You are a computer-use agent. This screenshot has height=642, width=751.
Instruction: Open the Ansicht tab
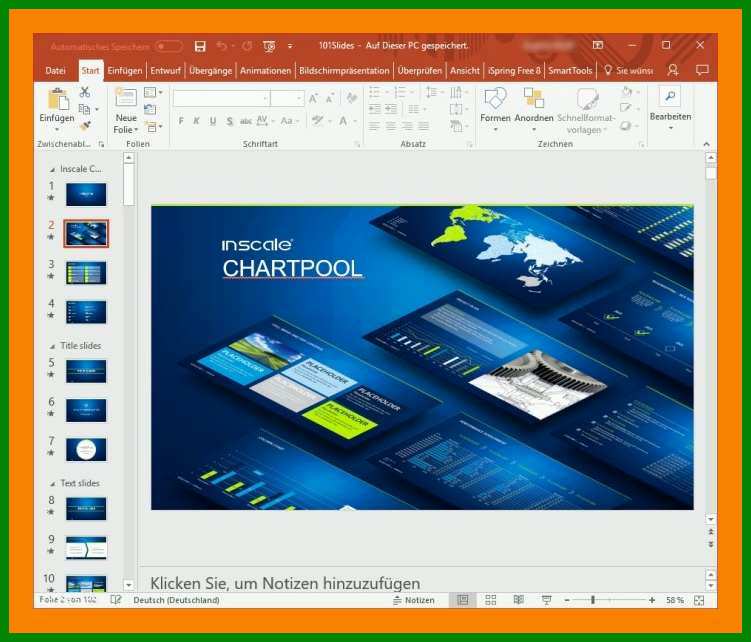(x=464, y=70)
